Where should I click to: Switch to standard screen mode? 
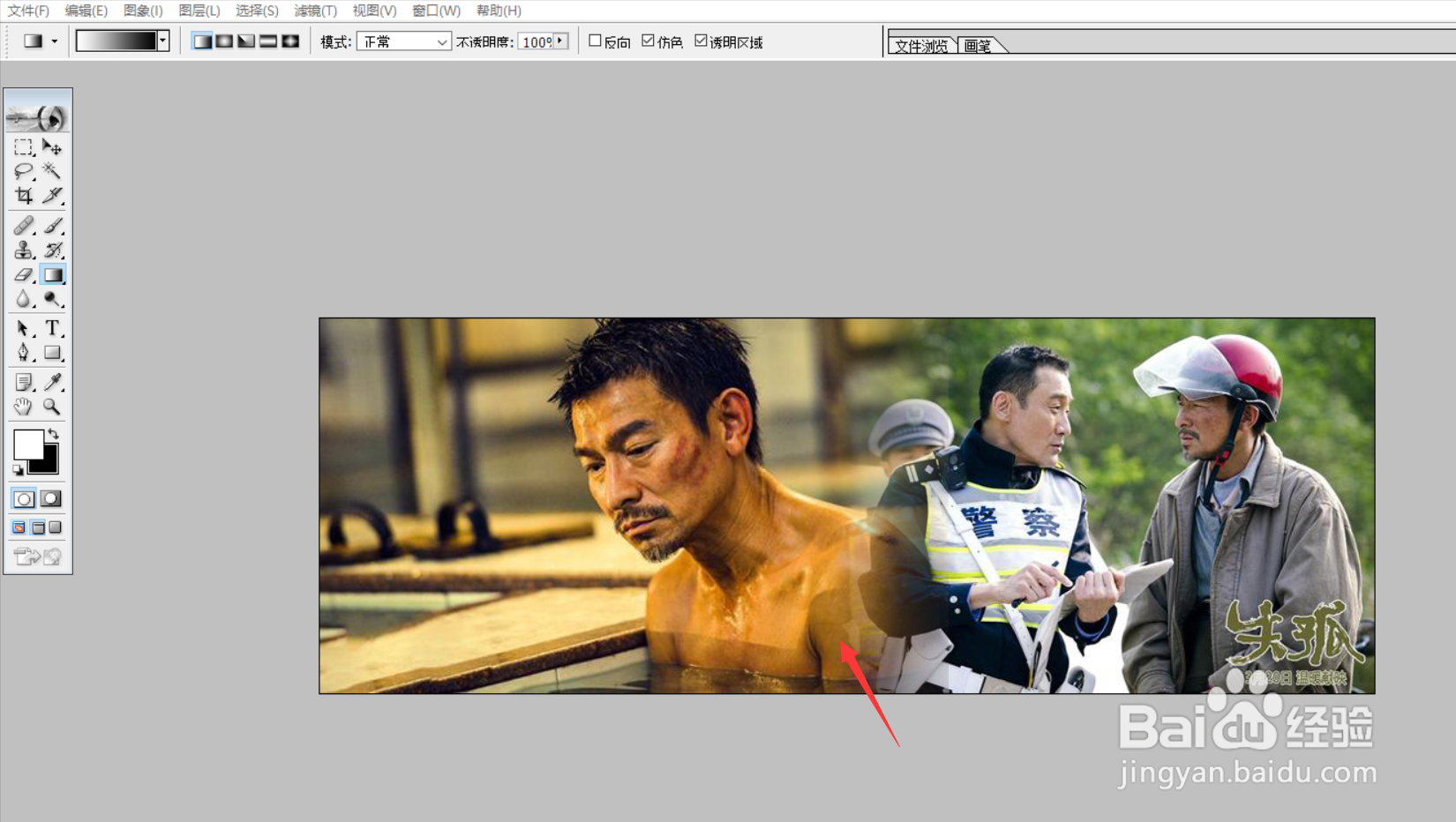pos(19,527)
